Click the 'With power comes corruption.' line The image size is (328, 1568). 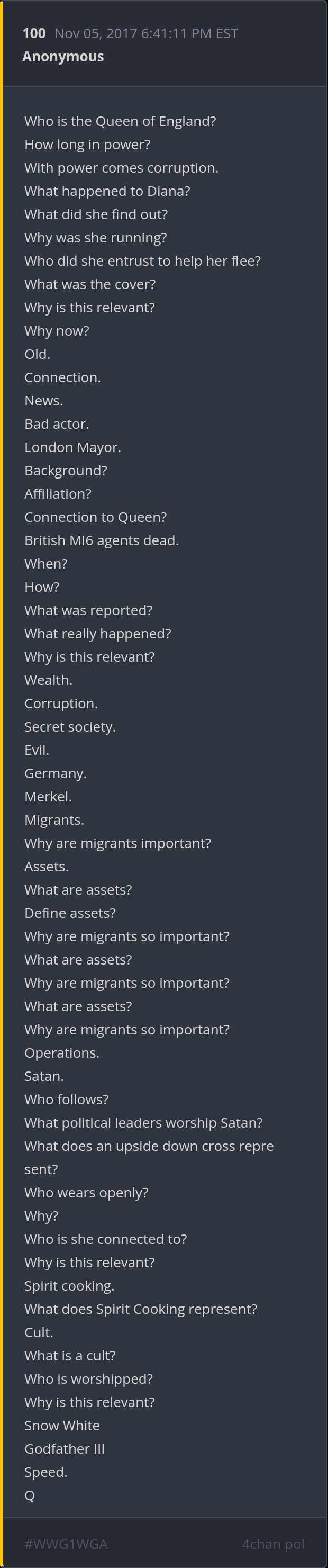(121, 168)
